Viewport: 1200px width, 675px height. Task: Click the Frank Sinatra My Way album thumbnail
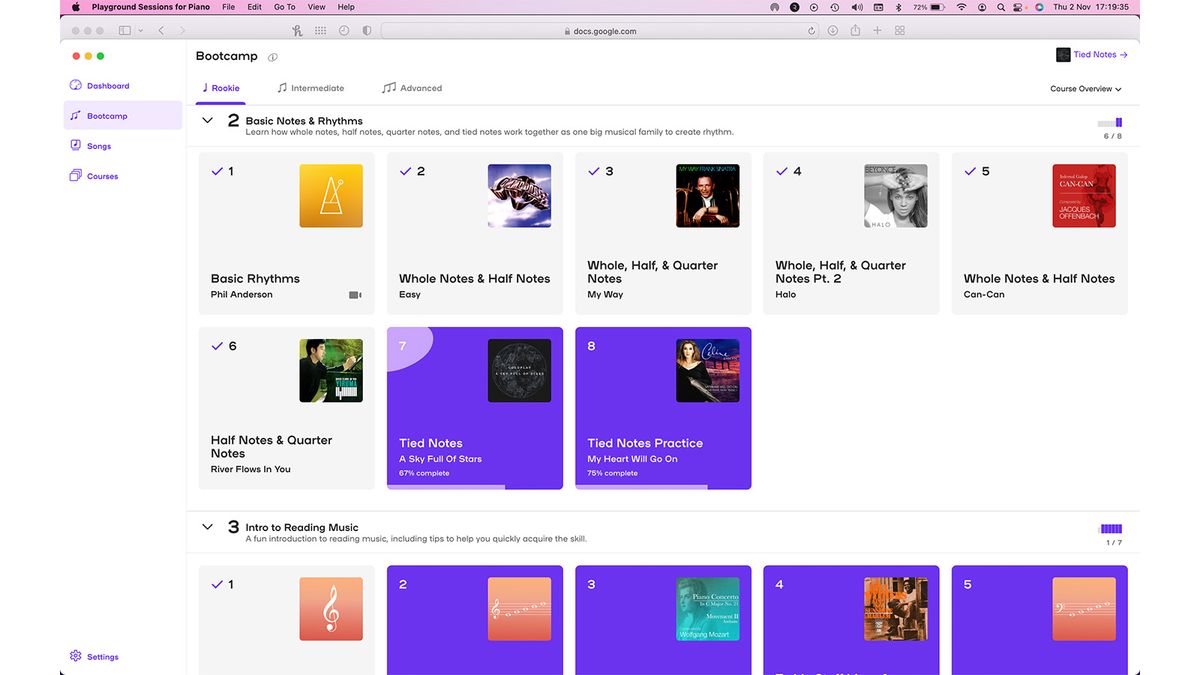click(708, 196)
